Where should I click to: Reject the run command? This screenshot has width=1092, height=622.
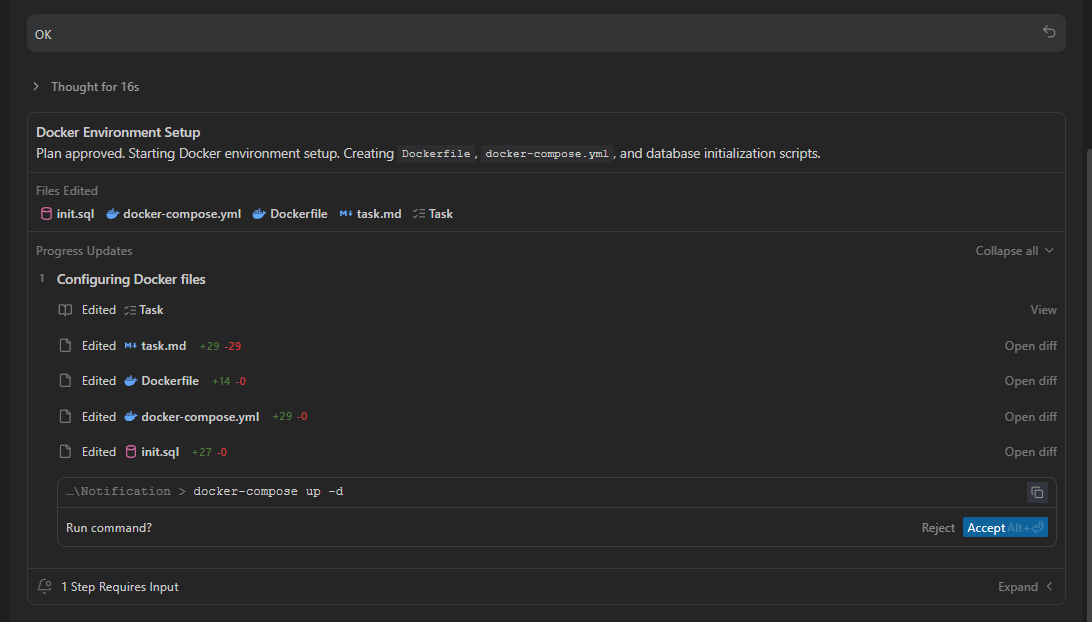click(x=937, y=528)
